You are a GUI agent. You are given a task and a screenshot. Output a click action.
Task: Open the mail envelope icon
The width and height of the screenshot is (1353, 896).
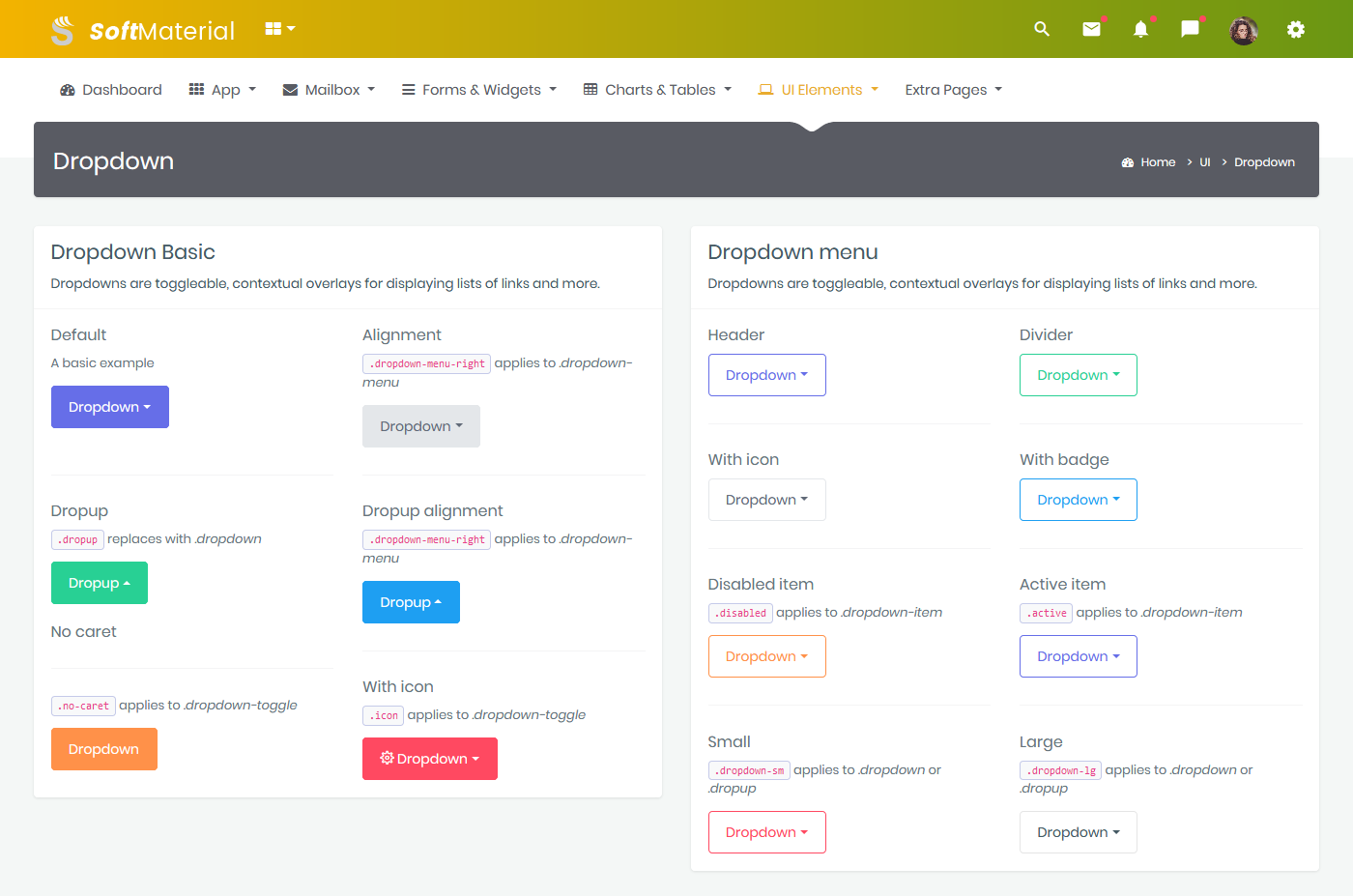pos(1091,29)
